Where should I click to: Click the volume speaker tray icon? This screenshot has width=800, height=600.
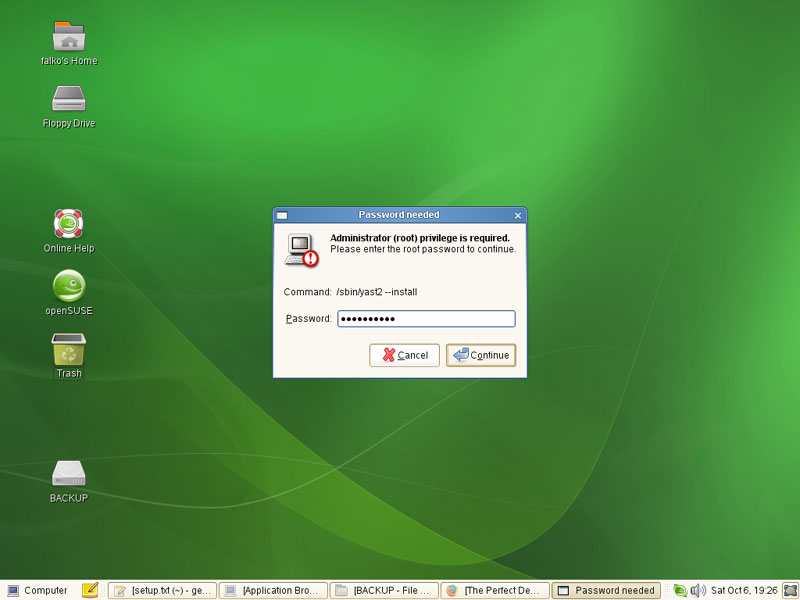pos(697,590)
